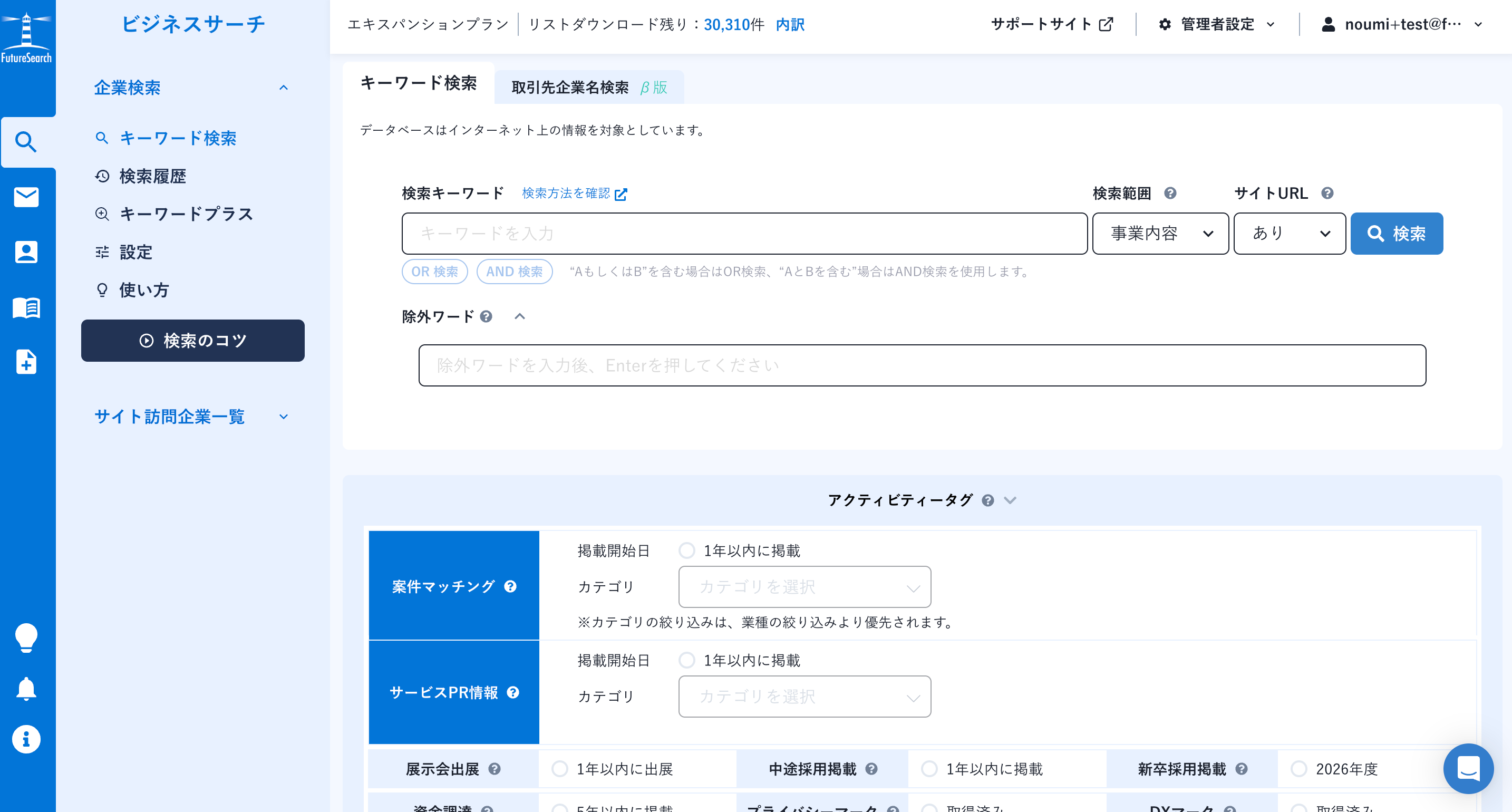
Task: Open the 事業内容 search range dropdown
Action: tap(1160, 234)
